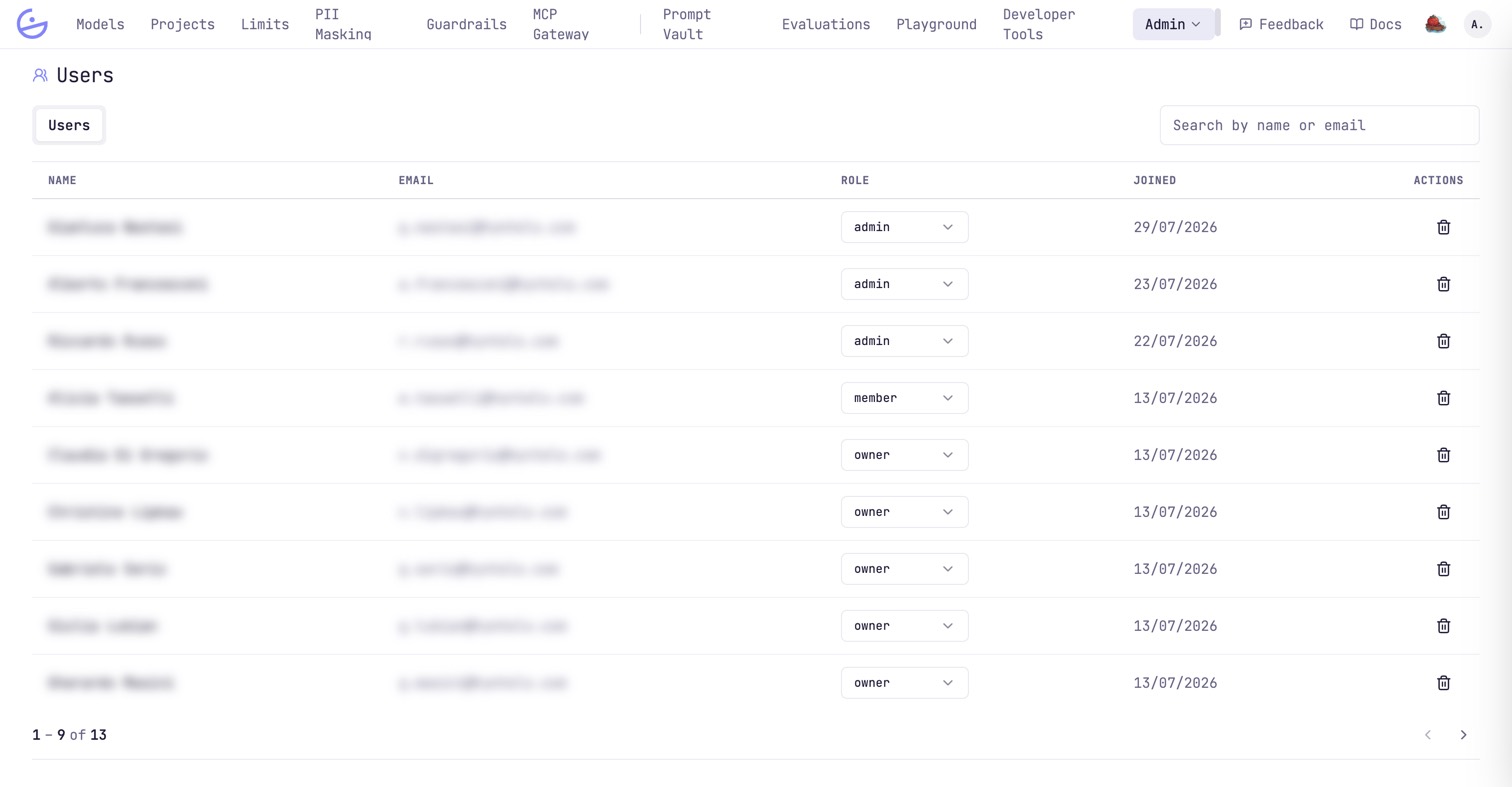Screen dimensions: 1512x787
Task: Open the Playground
Action: pyautogui.click(x=936, y=24)
